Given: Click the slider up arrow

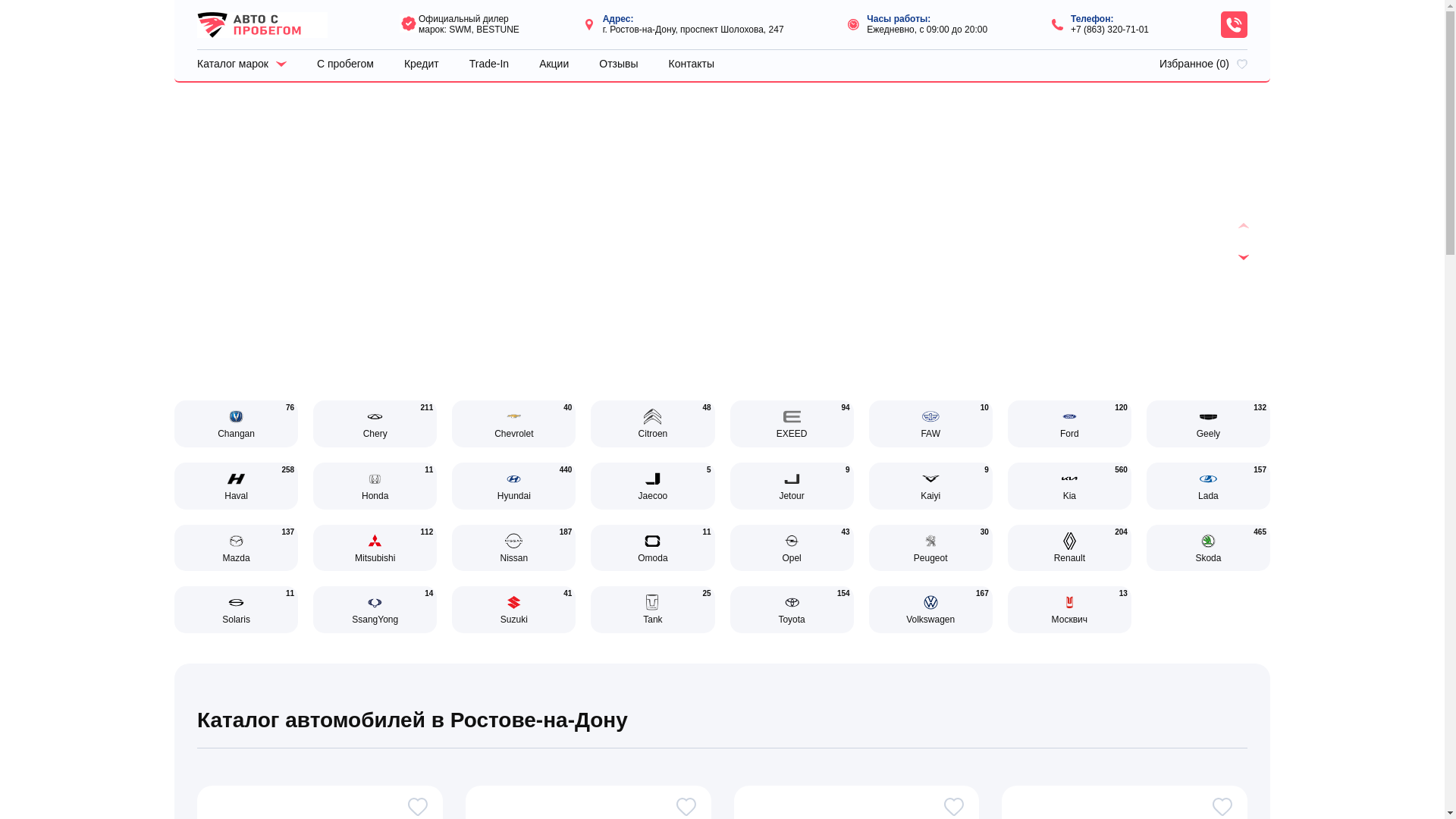Looking at the screenshot, I should 1244,226.
